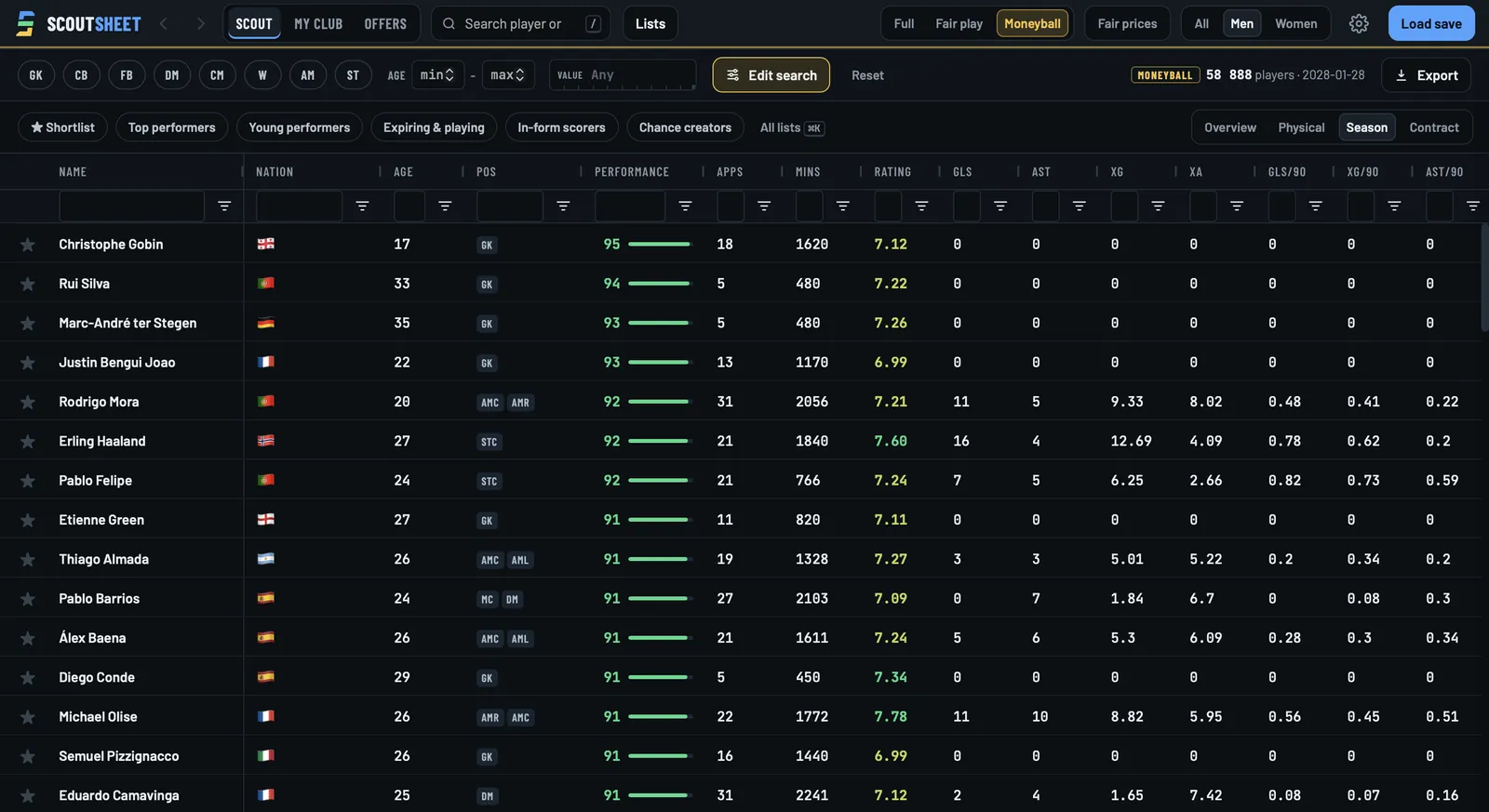Enable the Fair prices option

[x=1127, y=23]
